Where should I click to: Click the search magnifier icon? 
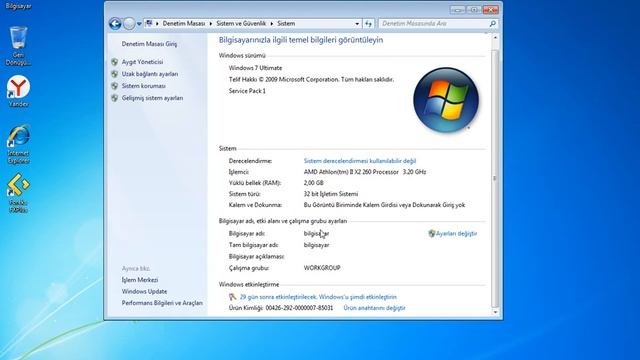(493, 24)
